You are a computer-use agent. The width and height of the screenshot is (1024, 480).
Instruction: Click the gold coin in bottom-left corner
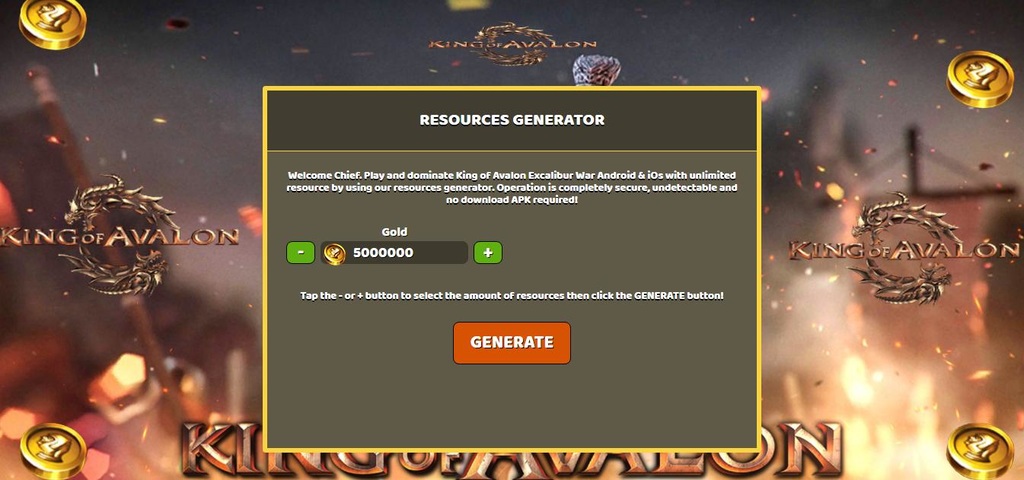pos(53,451)
